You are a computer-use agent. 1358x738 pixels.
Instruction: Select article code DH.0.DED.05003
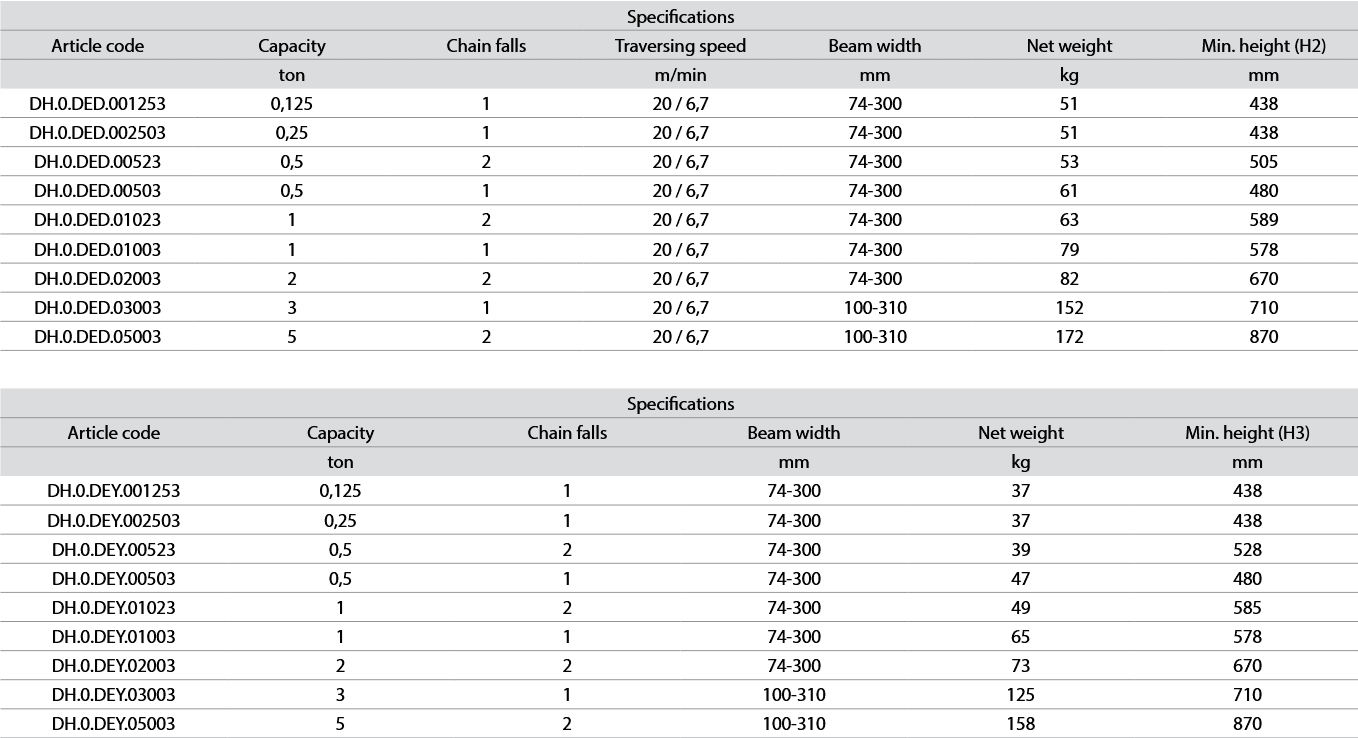tap(98, 337)
